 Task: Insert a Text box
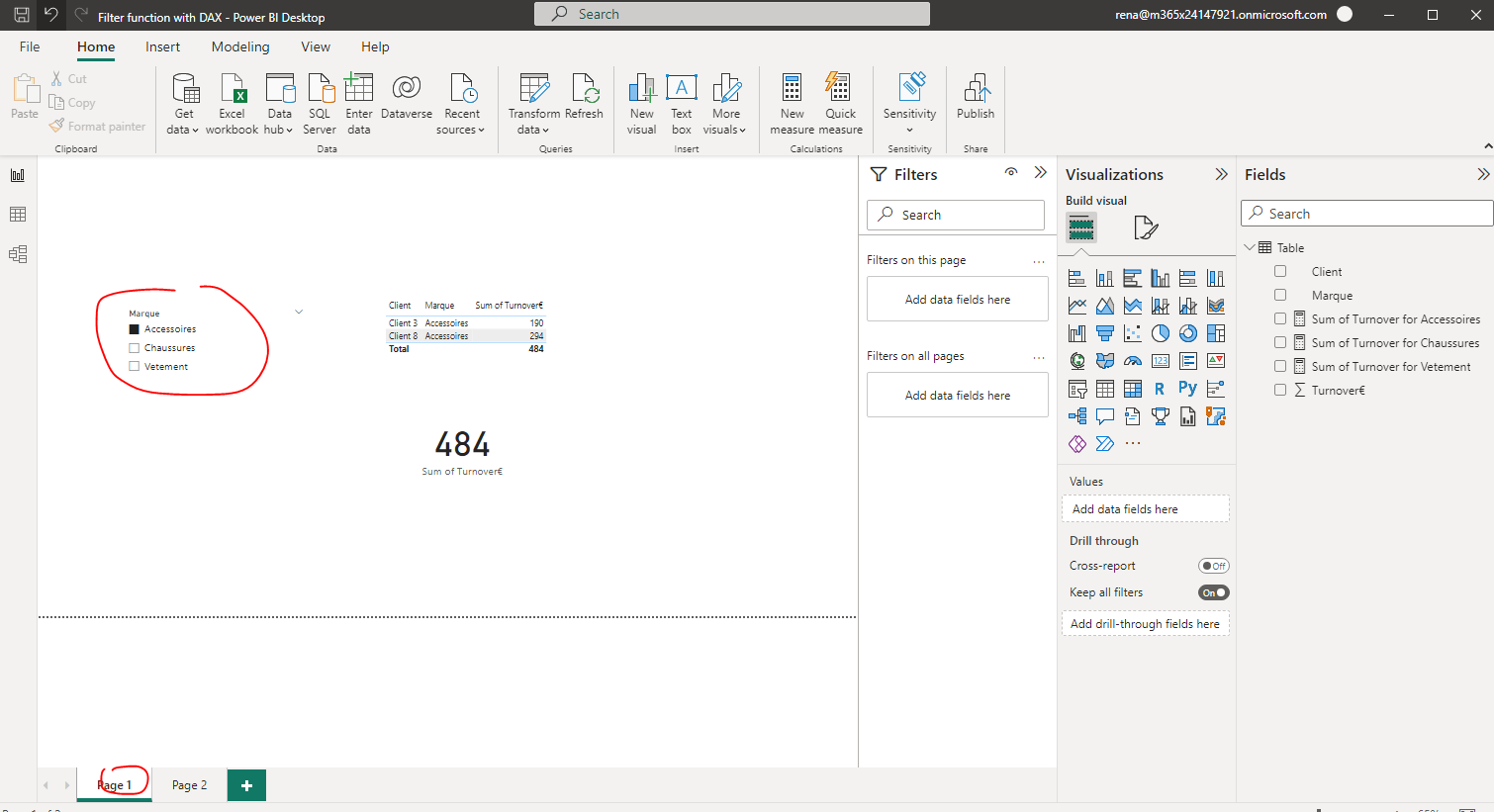click(682, 104)
